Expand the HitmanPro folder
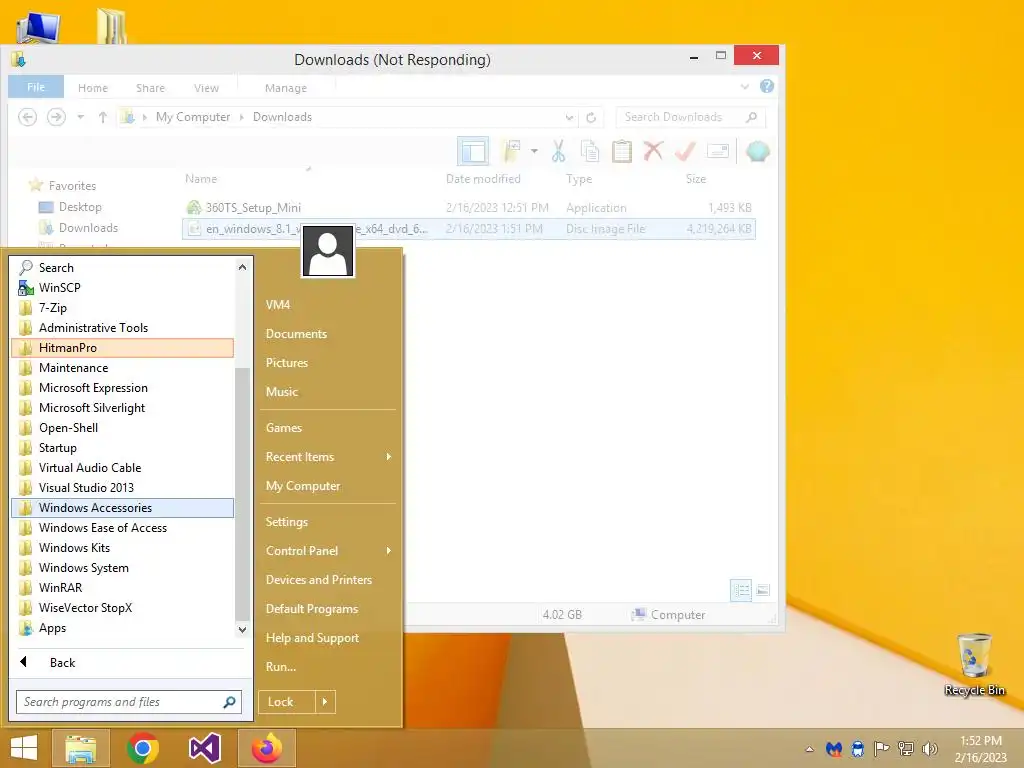1024x768 pixels. [123, 348]
